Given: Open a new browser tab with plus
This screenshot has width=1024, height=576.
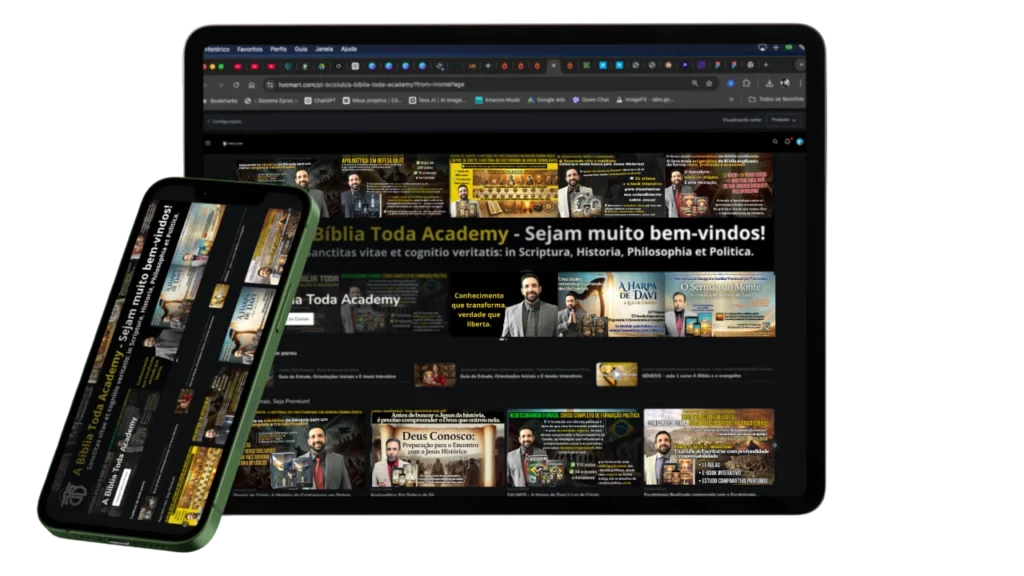Looking at the screenshot, I should pos(766,65).
